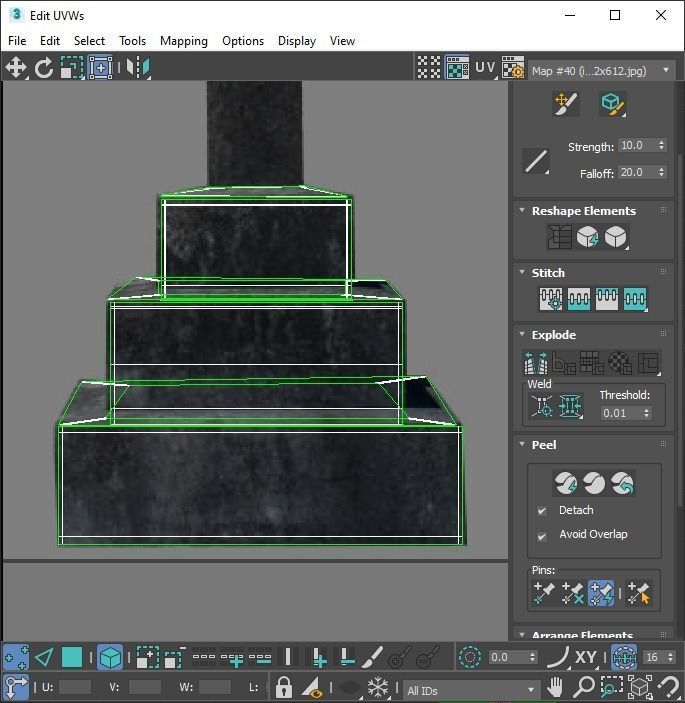Toggle the Lock Selected Subobjects padlock

283,686
